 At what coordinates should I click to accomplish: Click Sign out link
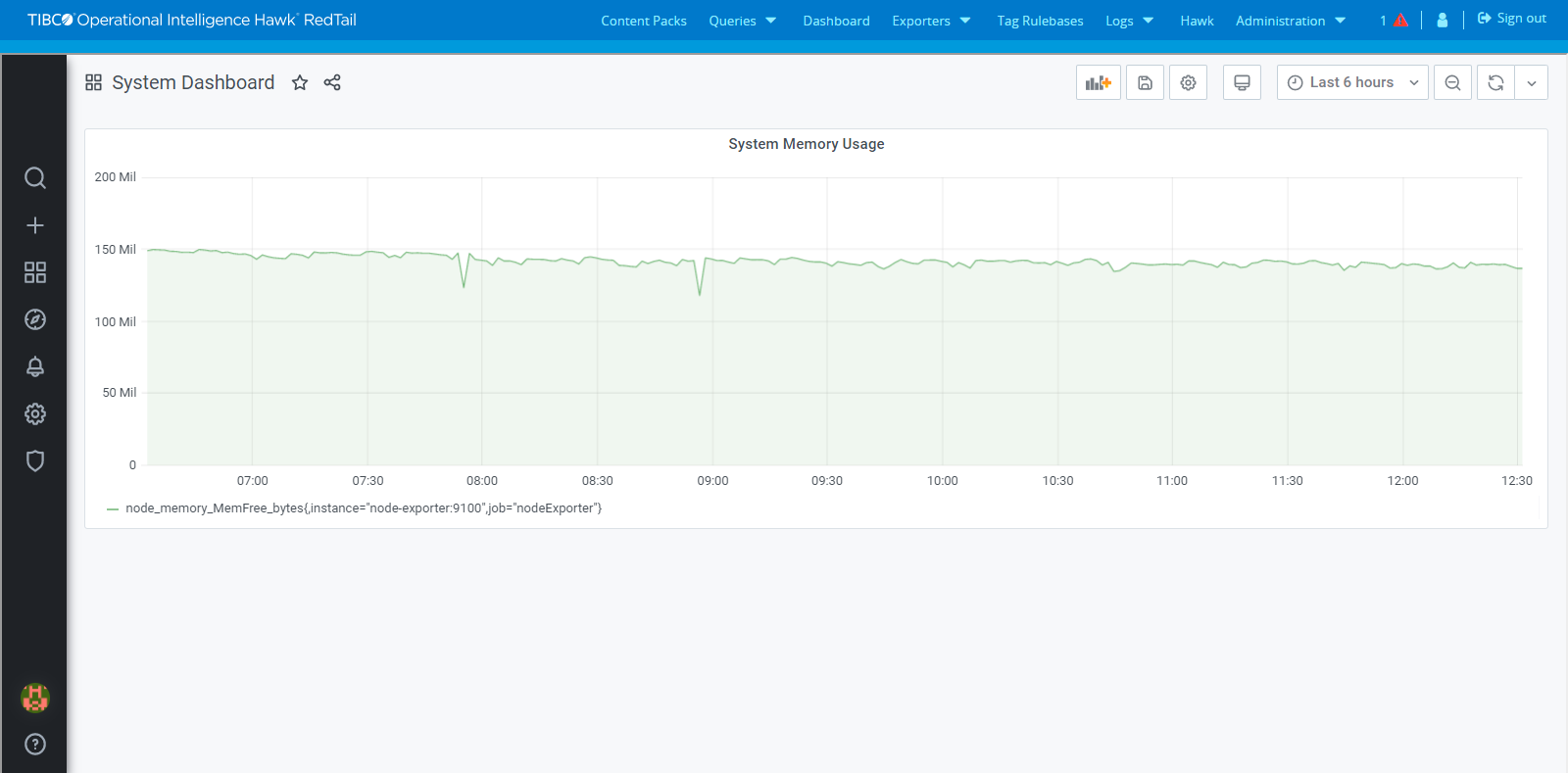(1511, 19)
